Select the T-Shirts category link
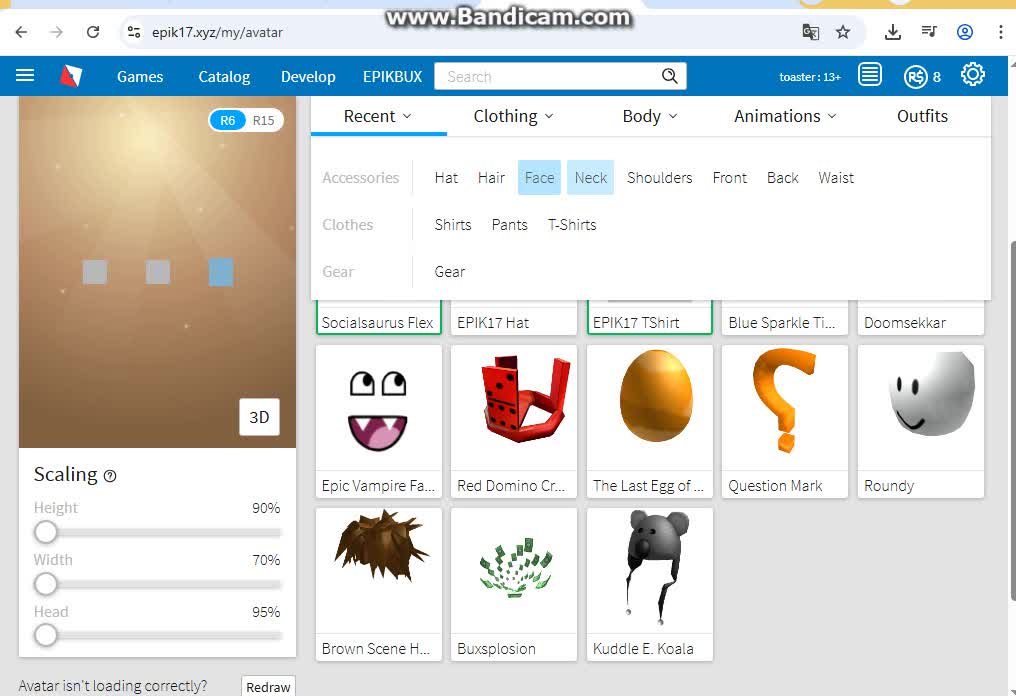The height and width of the screenshot is (696, 1016). pos(572,225)
